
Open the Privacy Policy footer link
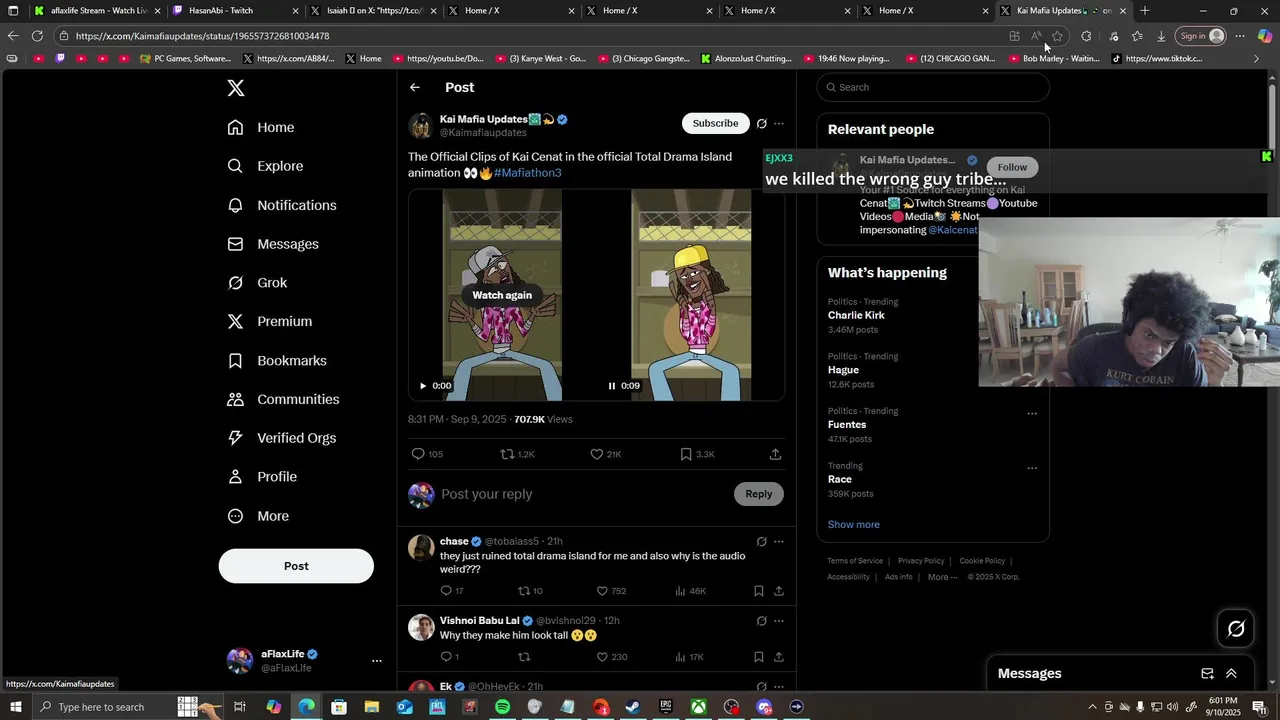921,561
